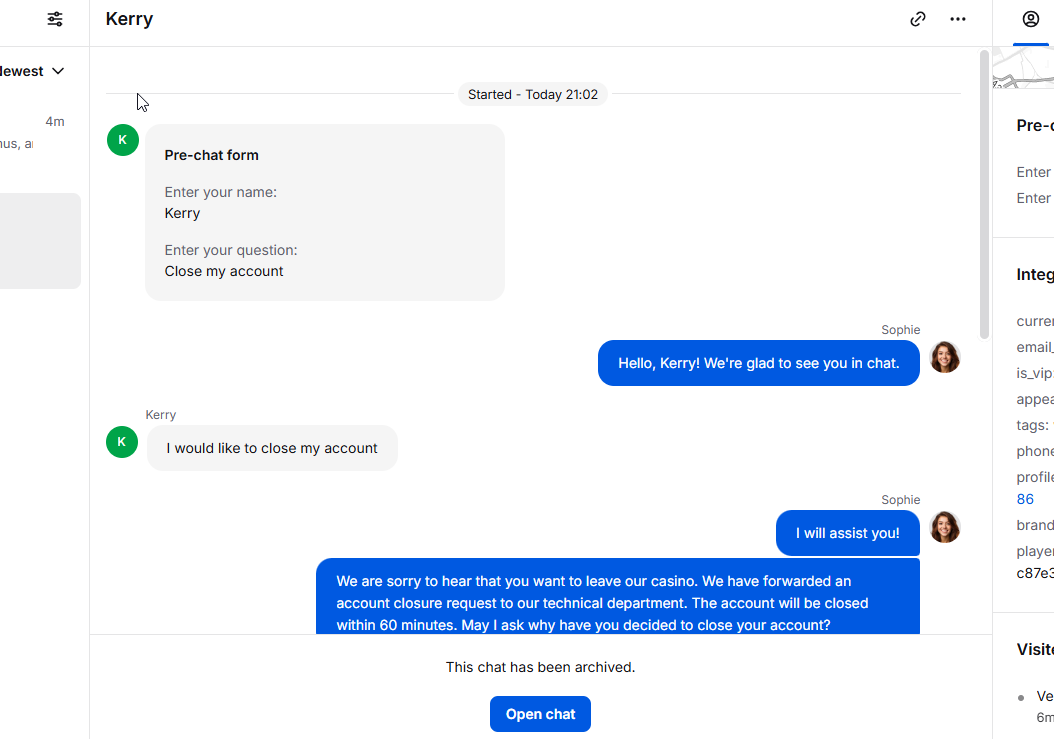Open the three-dots more options menu
This screenshot has height=739, width=1054.
[x=958, y=19]
